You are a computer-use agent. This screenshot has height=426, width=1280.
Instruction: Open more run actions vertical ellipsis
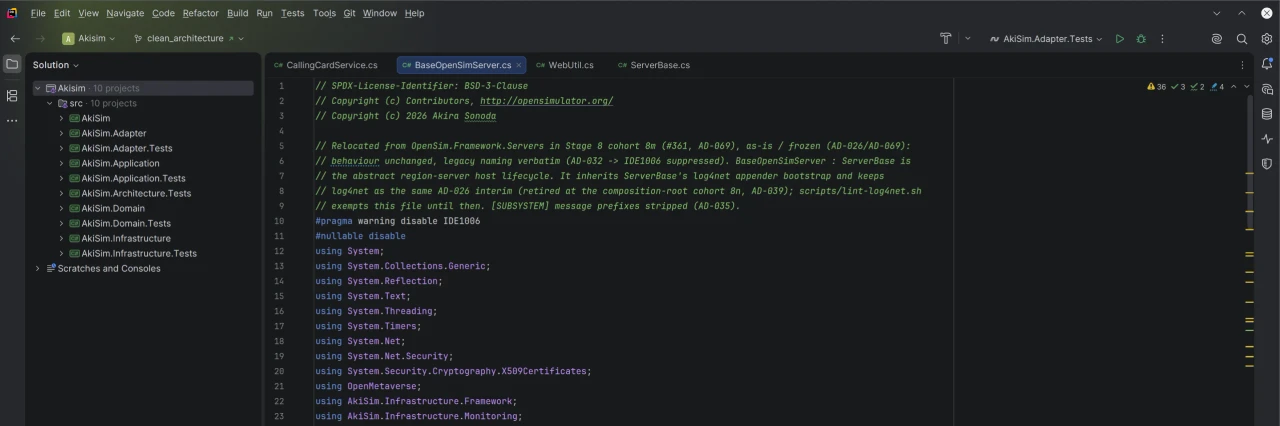(x=1162, y=38)
